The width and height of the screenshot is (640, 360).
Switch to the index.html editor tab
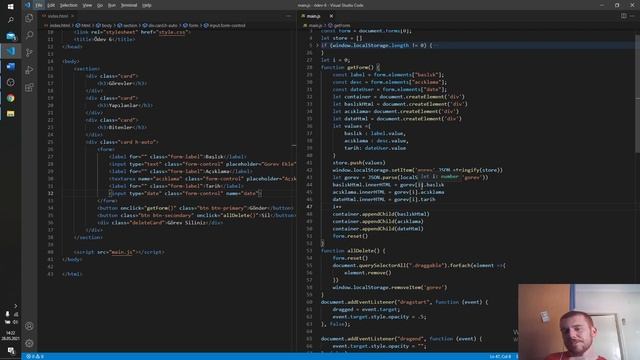click(x=58, y=16)
